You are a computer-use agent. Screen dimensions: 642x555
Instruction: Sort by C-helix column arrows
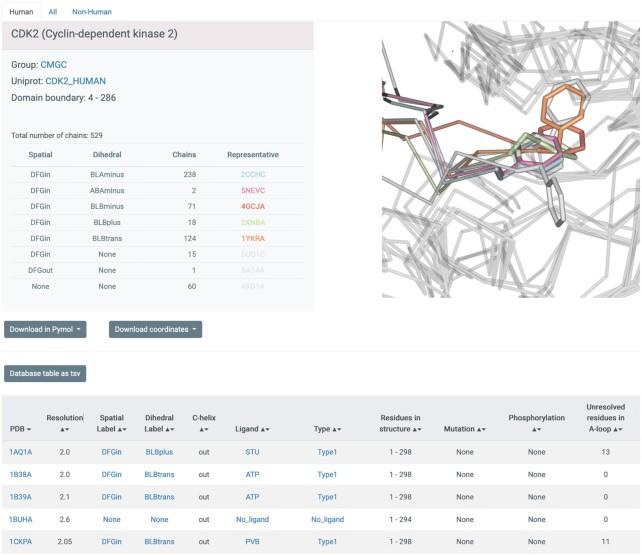tap(204, 429)
